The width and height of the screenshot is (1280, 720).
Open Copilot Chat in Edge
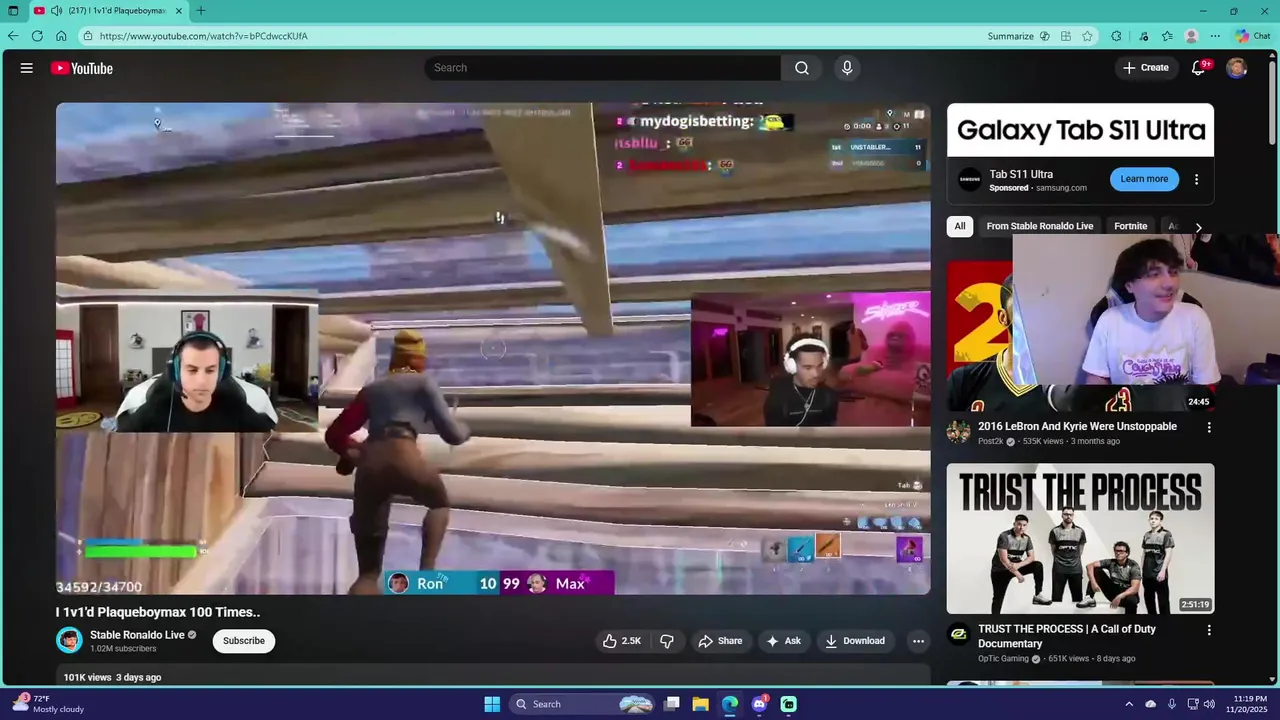[x=1253, y=36]
